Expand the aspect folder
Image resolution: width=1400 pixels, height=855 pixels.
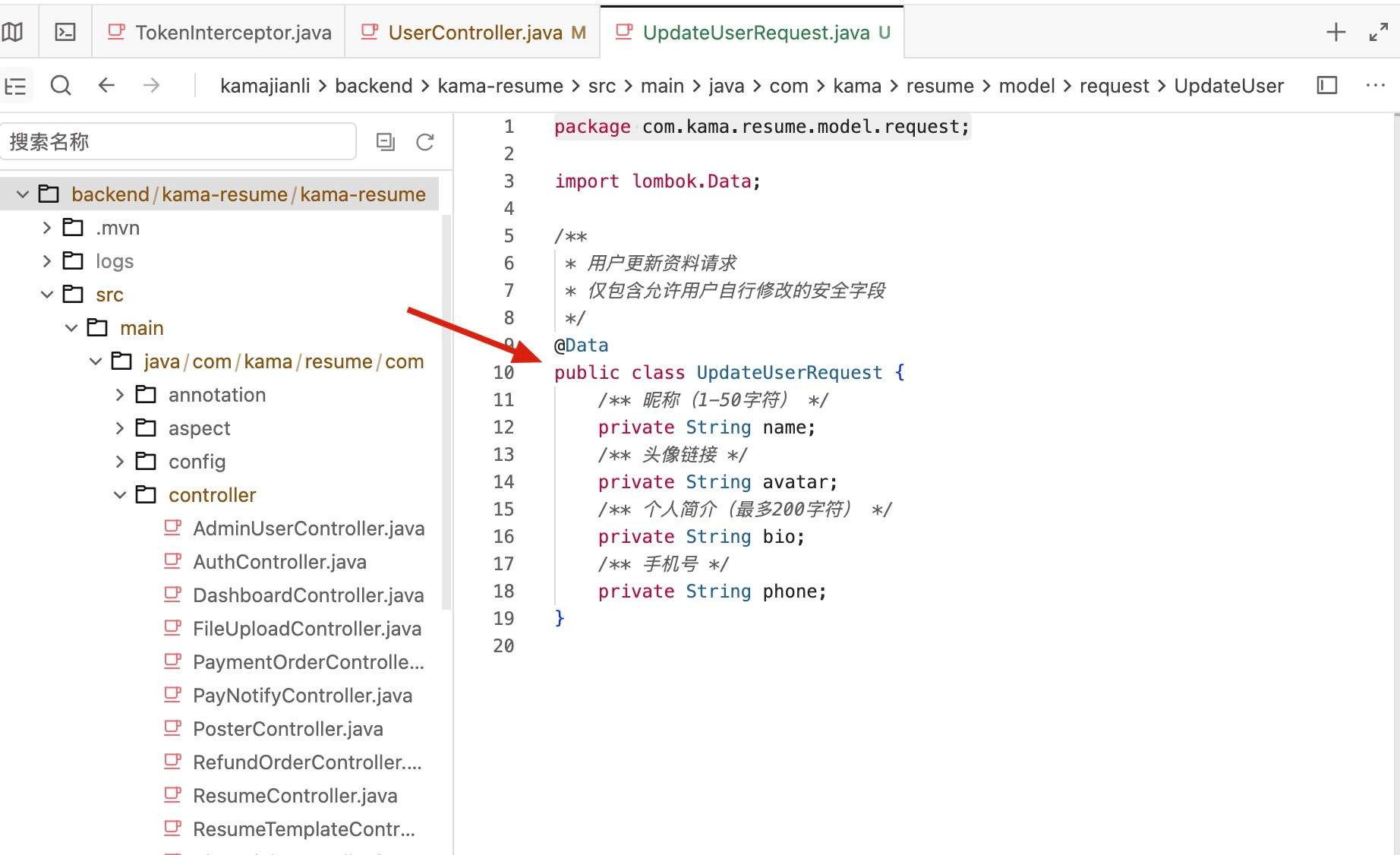tap(120, 428)
